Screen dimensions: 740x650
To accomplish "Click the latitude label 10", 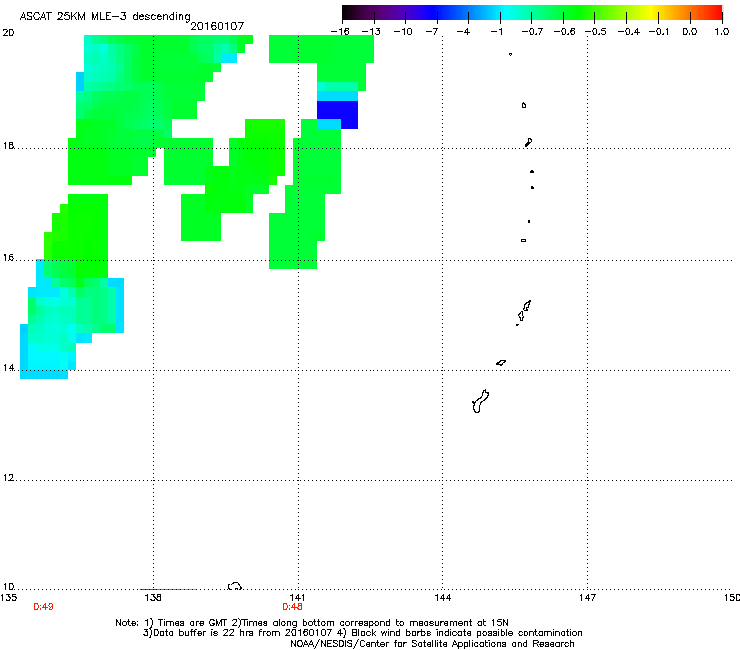I will 8,586.
